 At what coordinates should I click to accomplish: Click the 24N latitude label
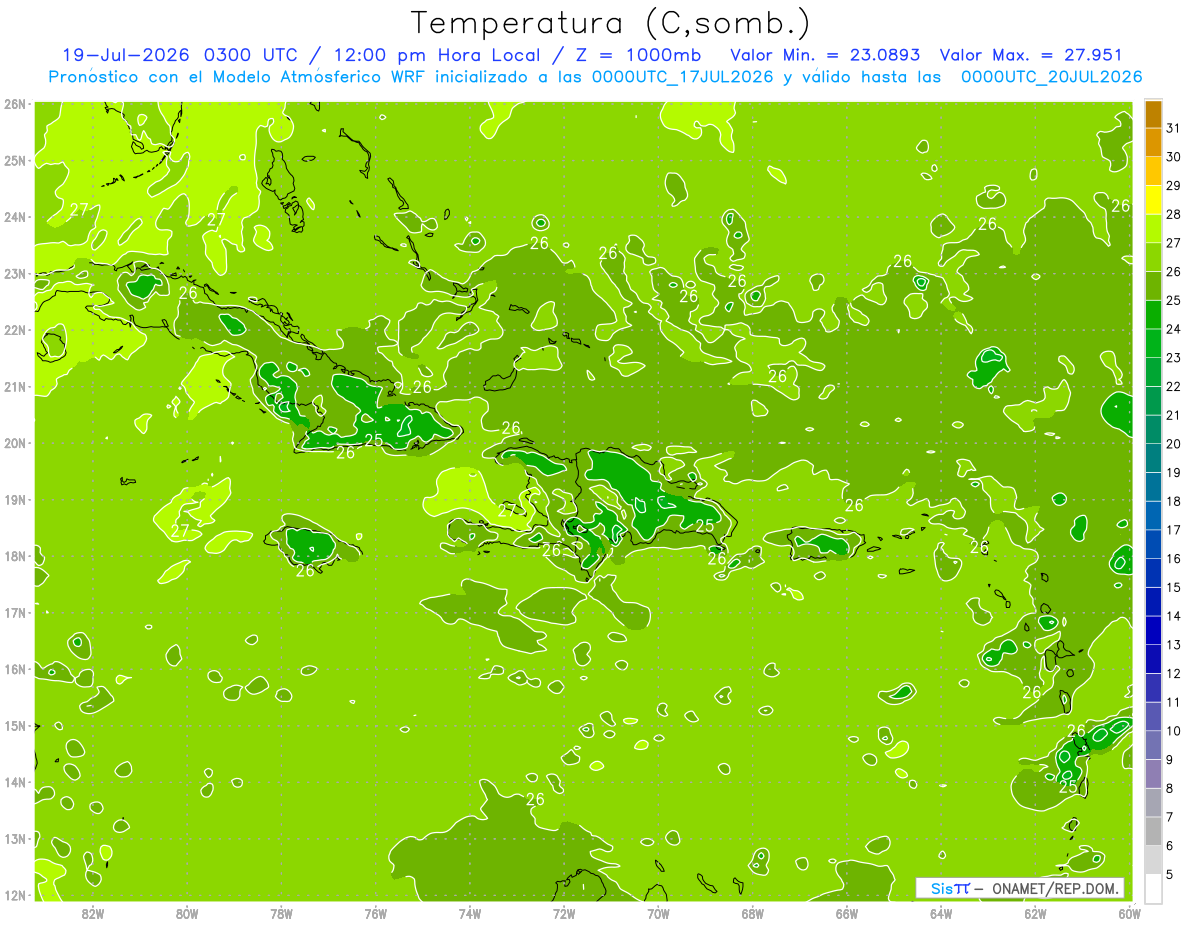click(x=15, y=217)
